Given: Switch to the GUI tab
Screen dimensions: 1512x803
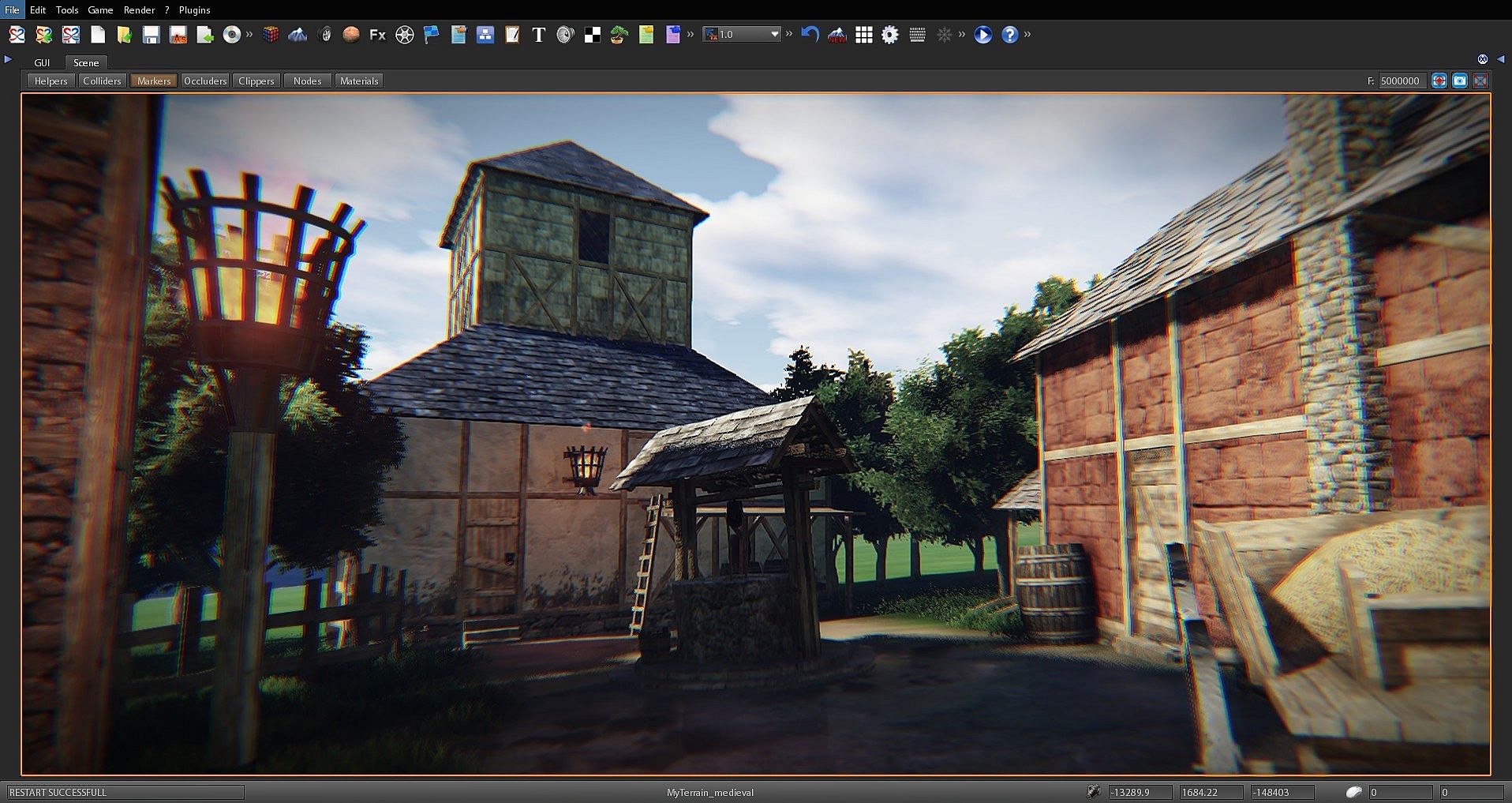Looking at the screenshot, I should [42, 62].
